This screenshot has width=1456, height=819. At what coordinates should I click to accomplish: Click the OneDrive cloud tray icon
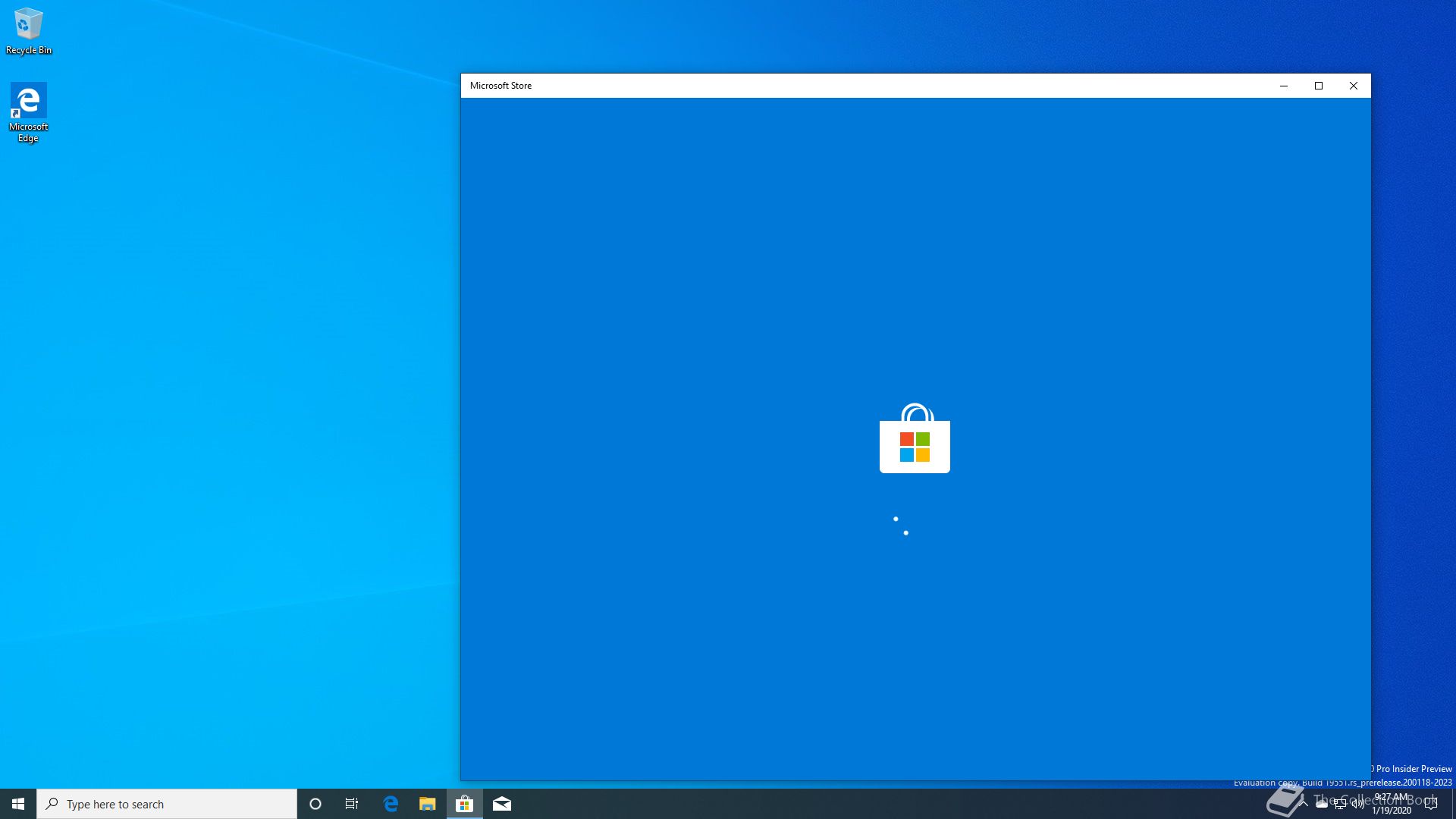pos(1322,804)
